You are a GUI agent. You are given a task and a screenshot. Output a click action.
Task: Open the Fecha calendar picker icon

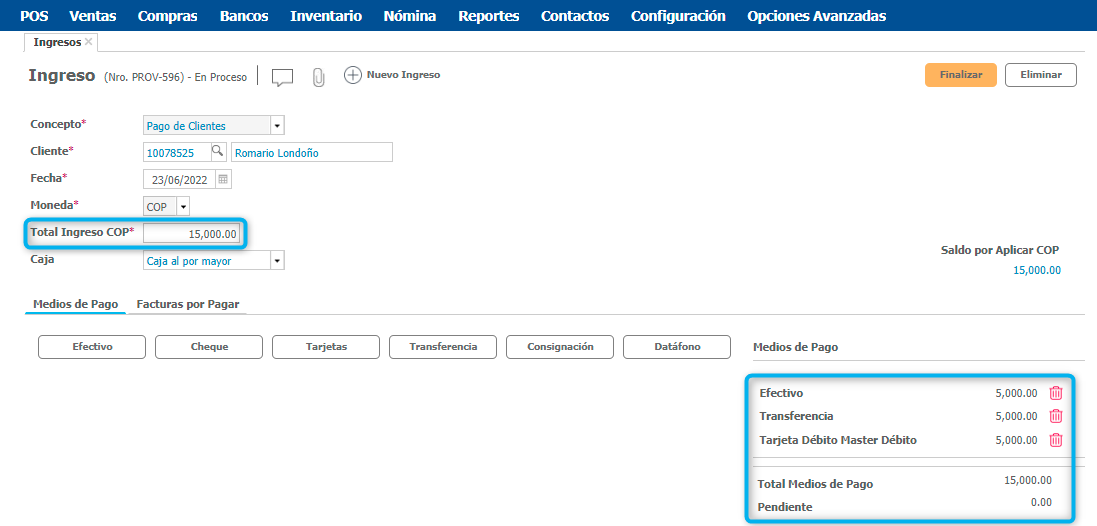click(223, 179)
